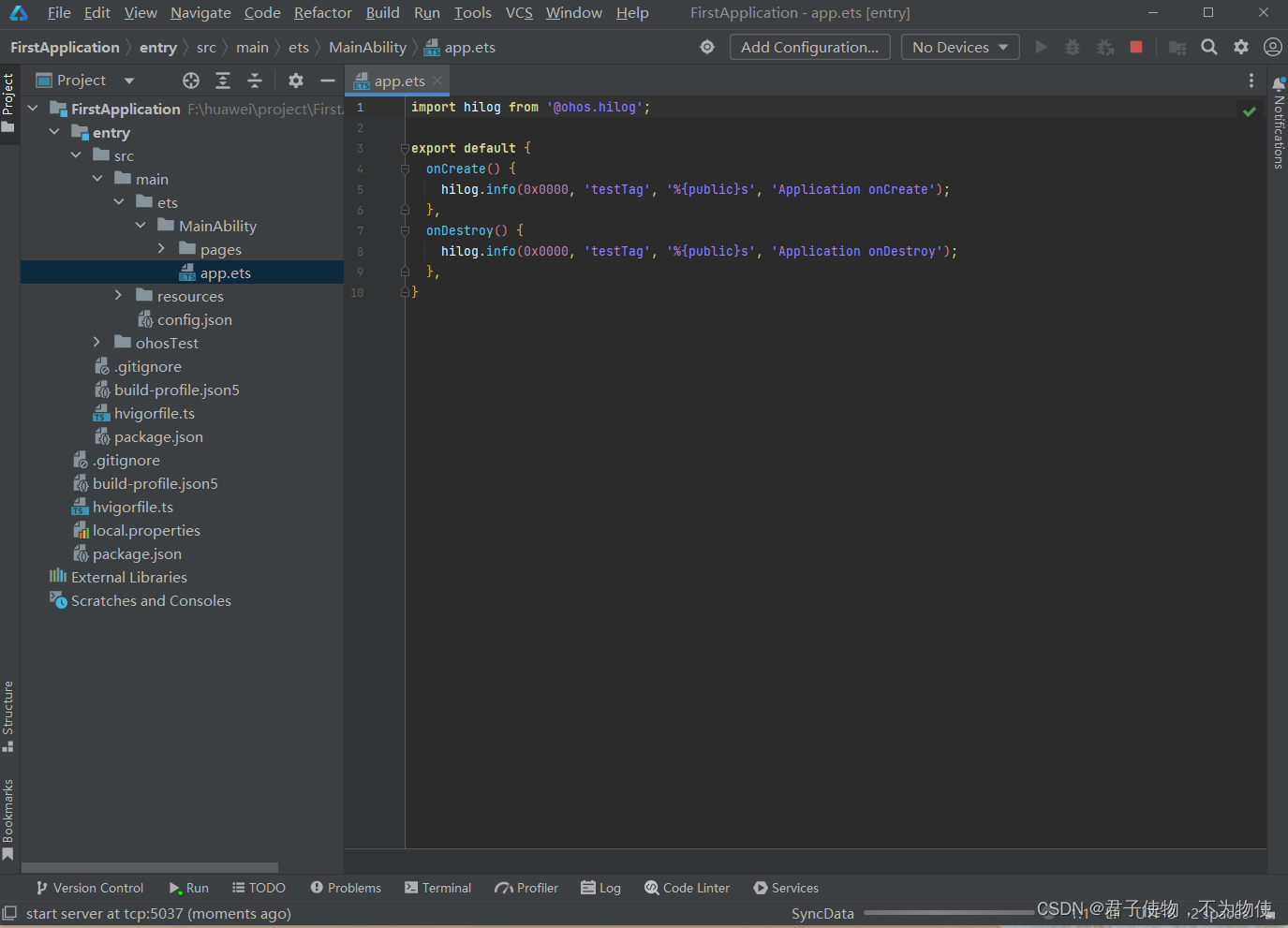This screenshot has width=1288, height=928.
Task: Open the Bookmarks side panel
Action: (x=8, y=820)
